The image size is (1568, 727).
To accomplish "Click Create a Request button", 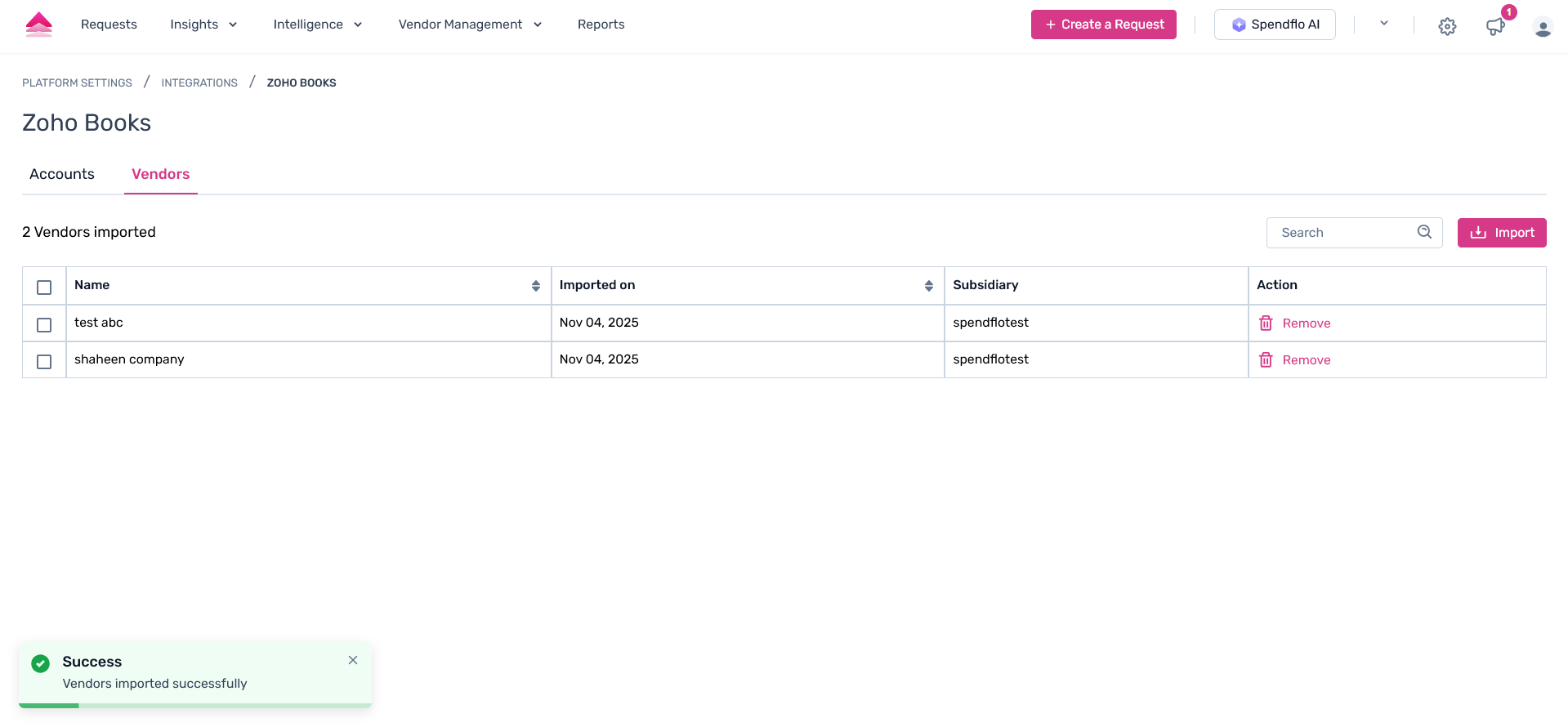I will tap(1104, 25).
